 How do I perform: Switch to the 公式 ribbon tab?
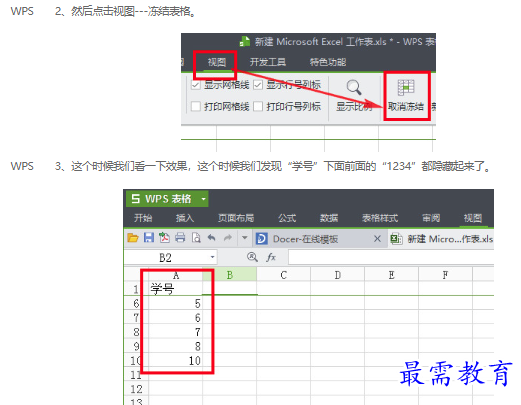[287, 218]
